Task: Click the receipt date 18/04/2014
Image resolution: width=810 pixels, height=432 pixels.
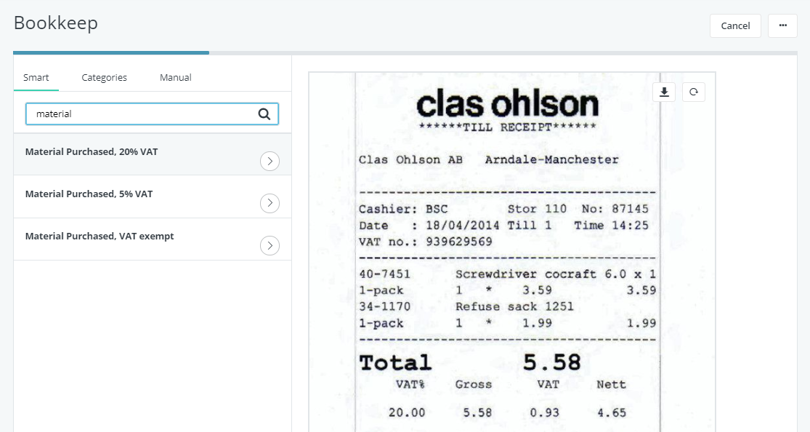Action: [x=462, y=226]
